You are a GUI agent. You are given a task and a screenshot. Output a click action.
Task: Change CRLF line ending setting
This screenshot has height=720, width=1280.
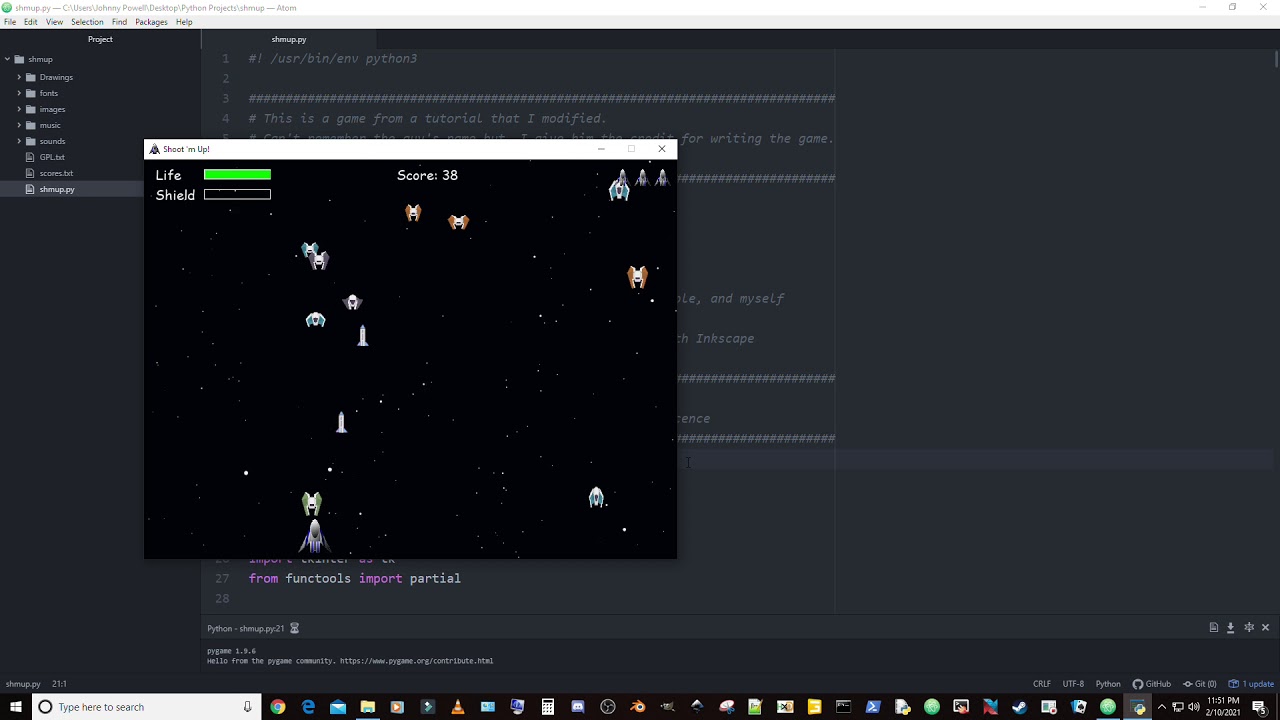pos(1042,684)
